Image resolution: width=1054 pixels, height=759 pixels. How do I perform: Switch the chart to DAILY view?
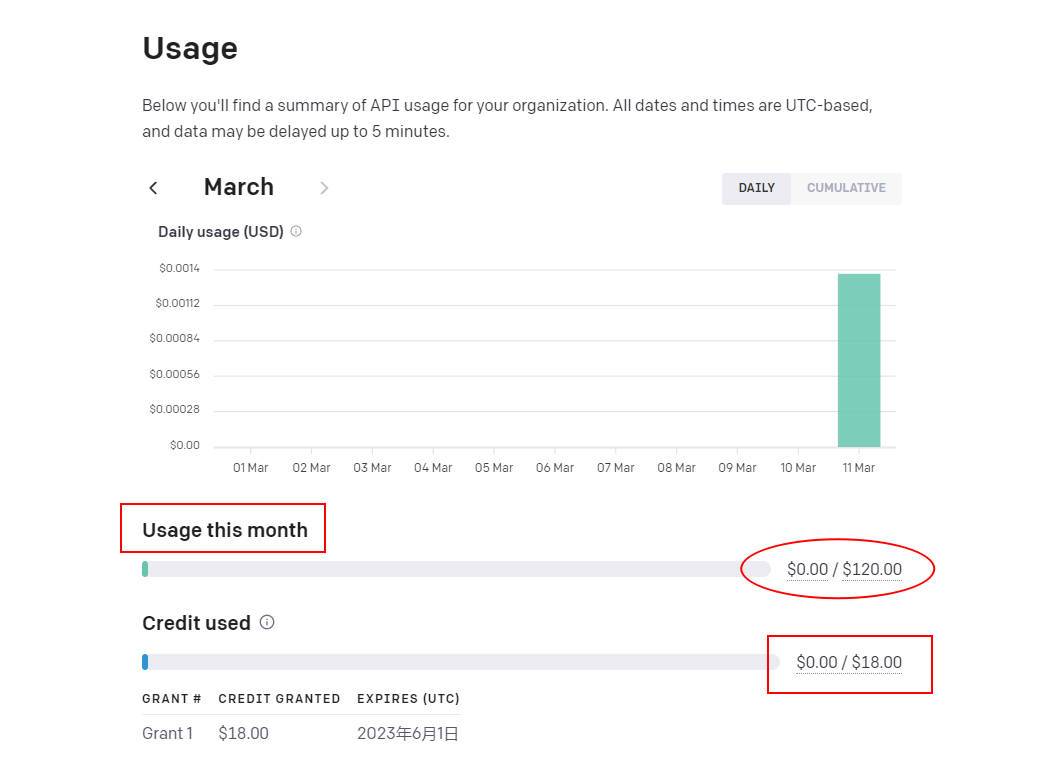[756, 188]
